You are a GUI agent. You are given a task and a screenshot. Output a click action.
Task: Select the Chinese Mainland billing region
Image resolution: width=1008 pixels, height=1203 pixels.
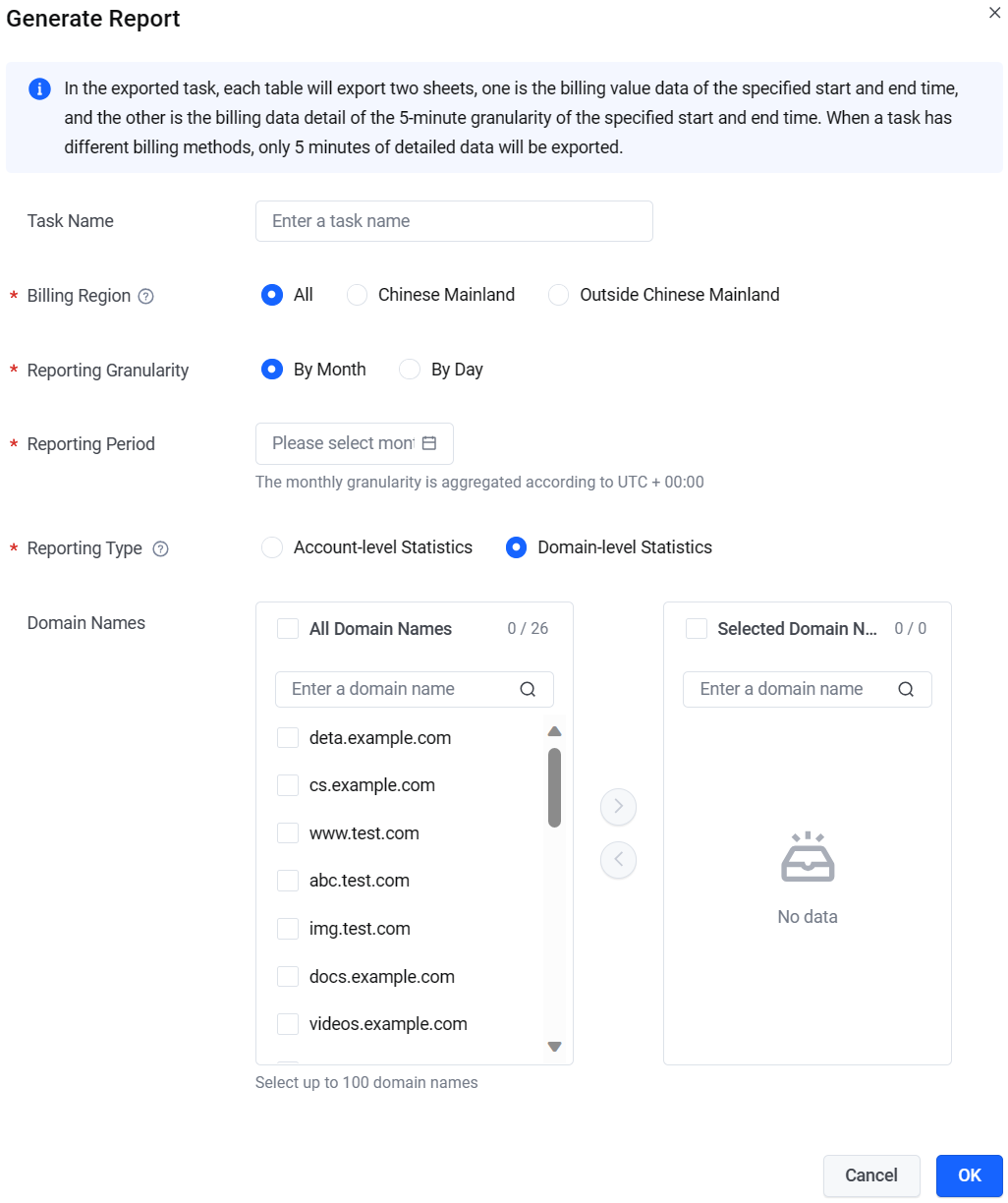357,295
